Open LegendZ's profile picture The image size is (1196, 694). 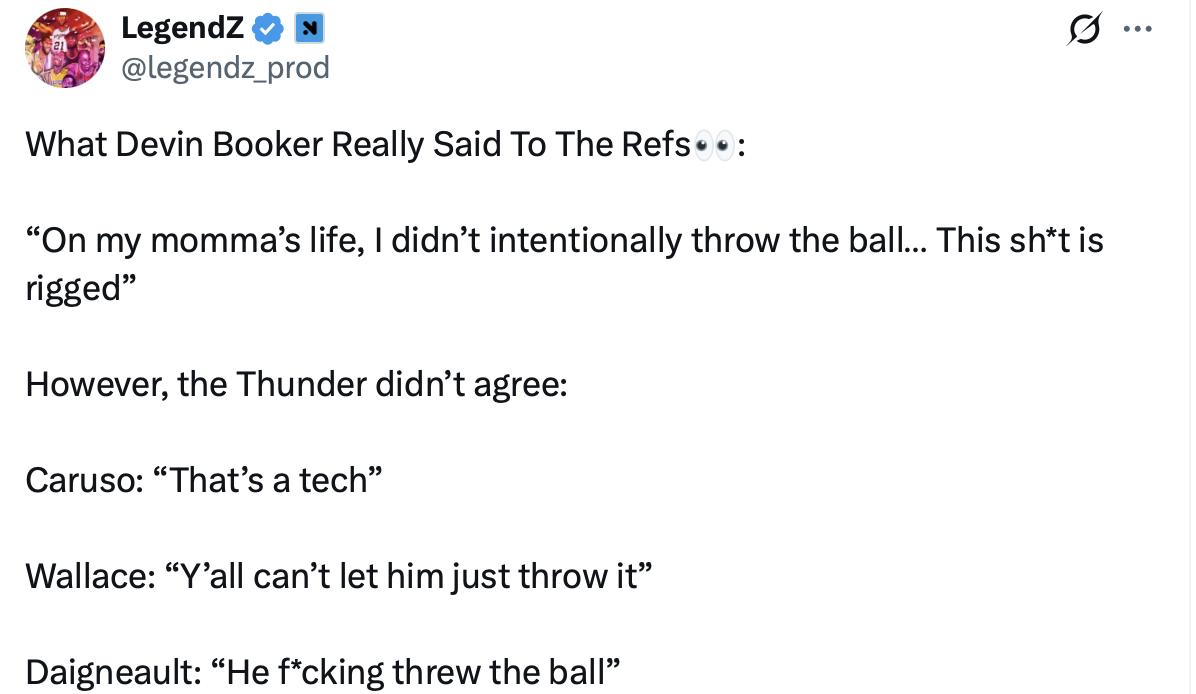pyautogui.click(x=63, y=48)
